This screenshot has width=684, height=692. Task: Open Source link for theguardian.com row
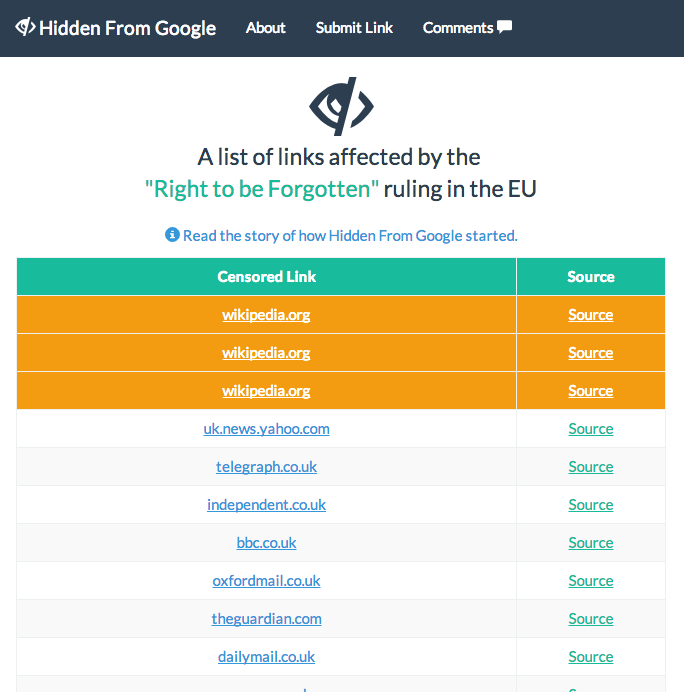point(591,619)
